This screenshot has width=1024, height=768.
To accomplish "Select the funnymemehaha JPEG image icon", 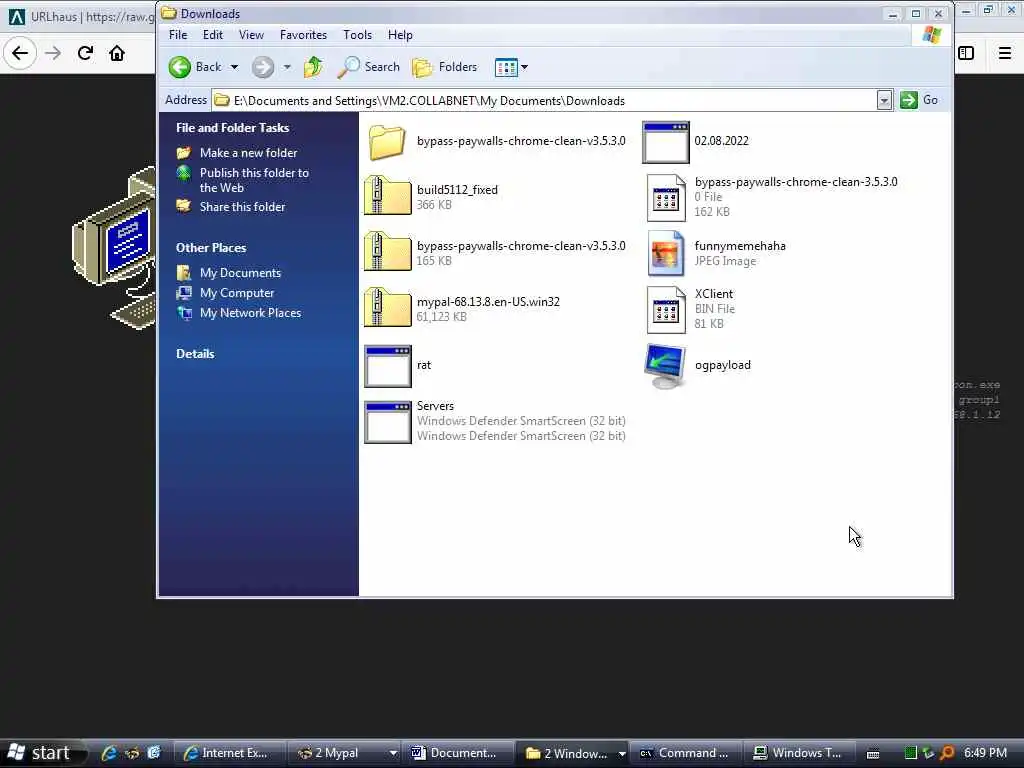I will 666,253.
